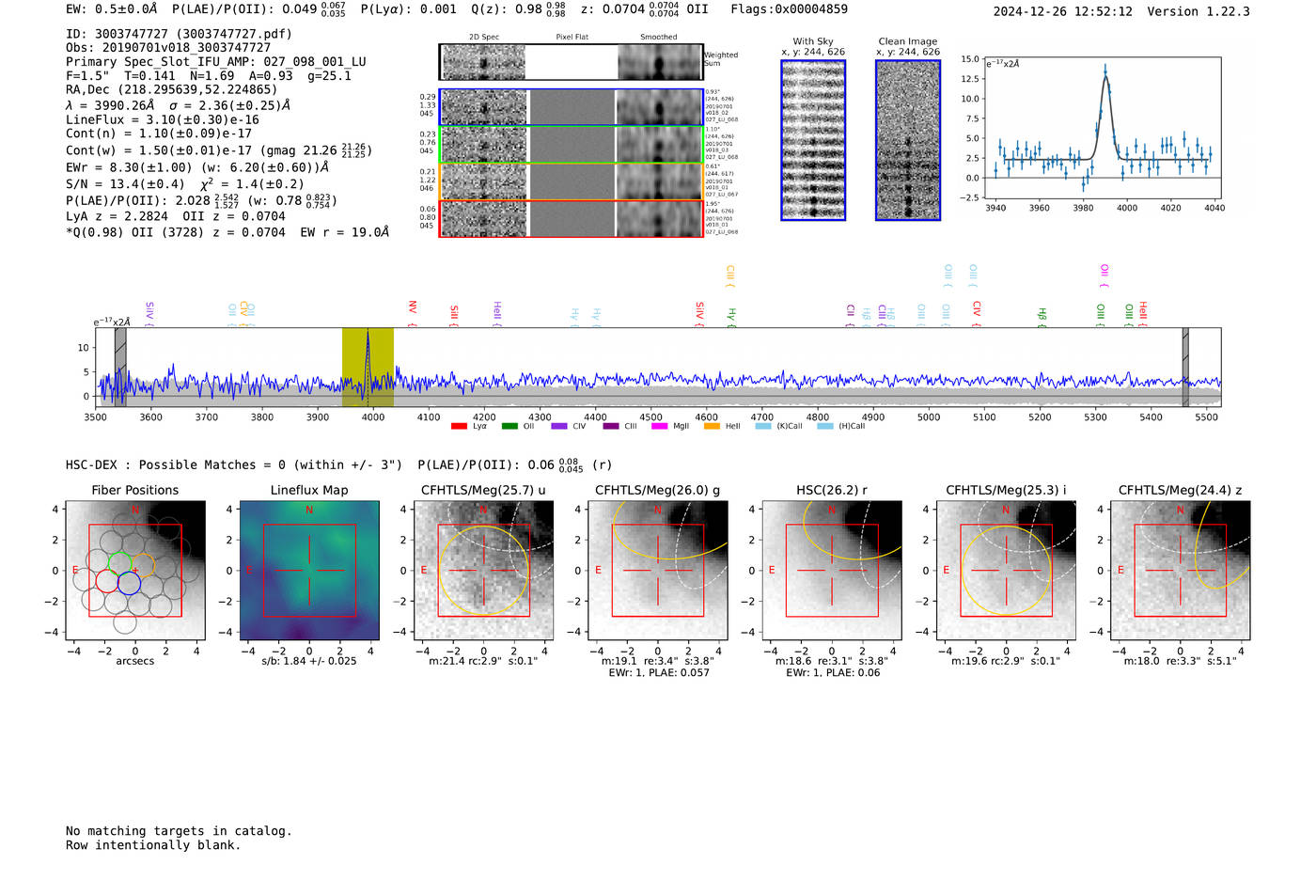Click the No matching targets in catalog text
Viewport: 1316px width, 896px height.
(x=179, y=831)
